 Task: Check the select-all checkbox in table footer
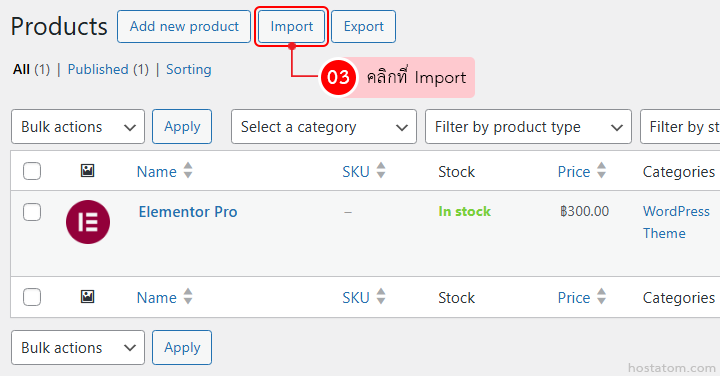point(32,297)
